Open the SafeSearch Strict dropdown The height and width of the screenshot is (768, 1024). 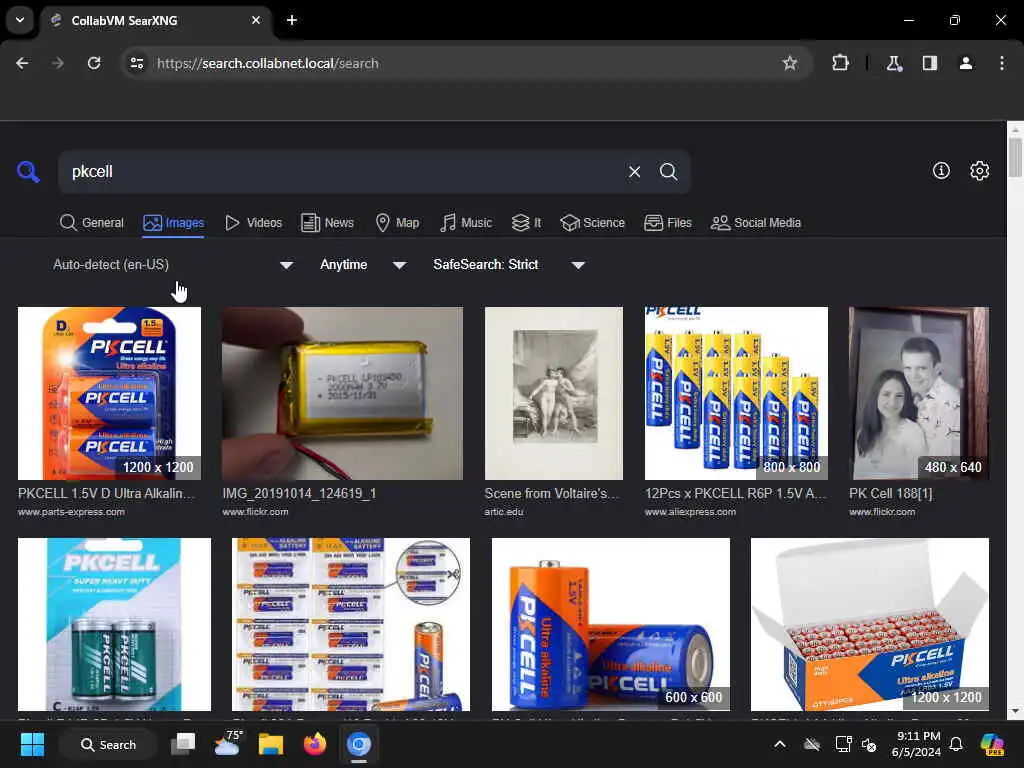pyautogui.click(x=508, y=264)
